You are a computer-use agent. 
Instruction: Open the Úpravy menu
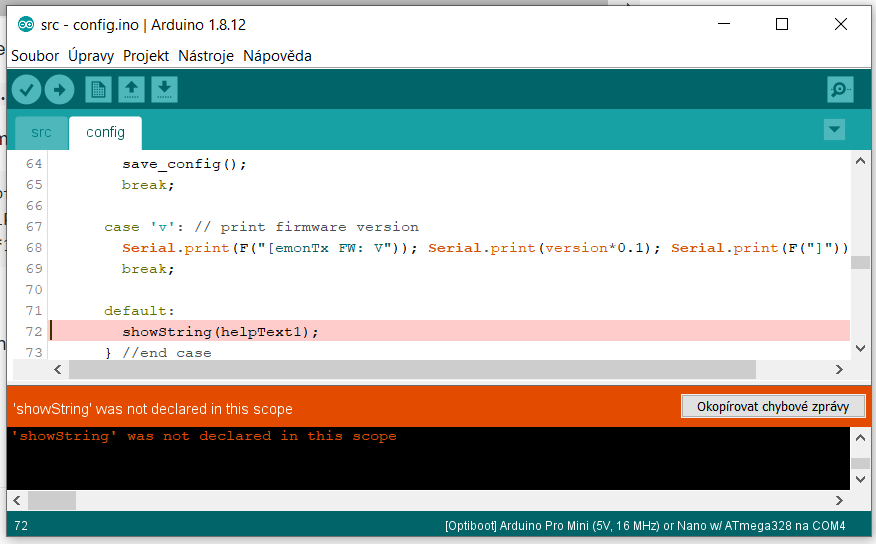(x=91, y=56)
